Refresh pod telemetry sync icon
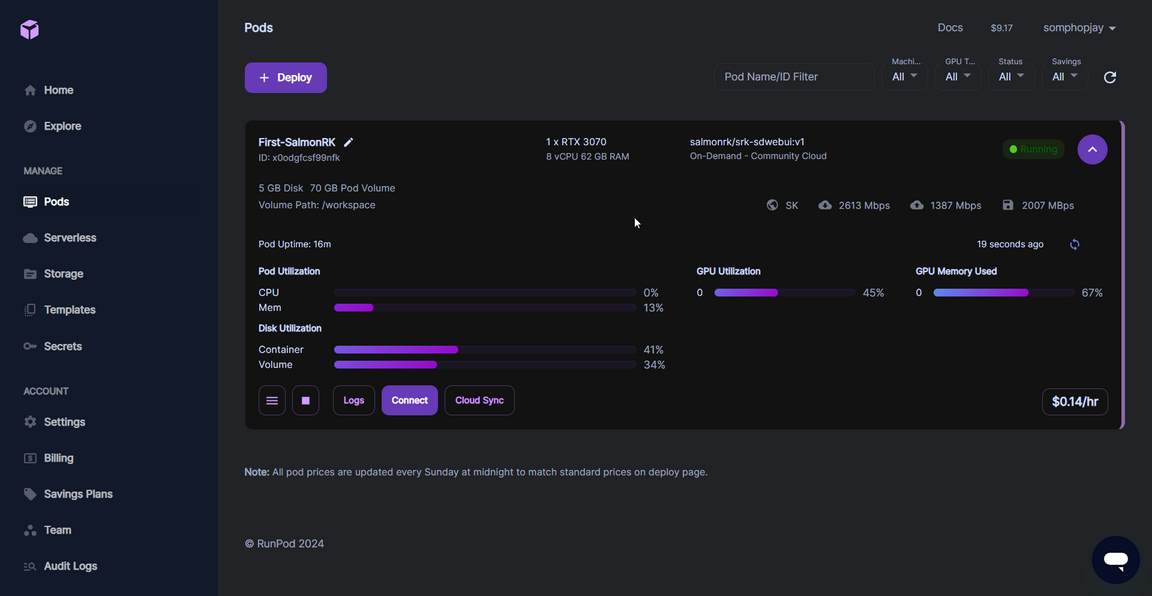The image size is (1152, 596). (1075, 244)
